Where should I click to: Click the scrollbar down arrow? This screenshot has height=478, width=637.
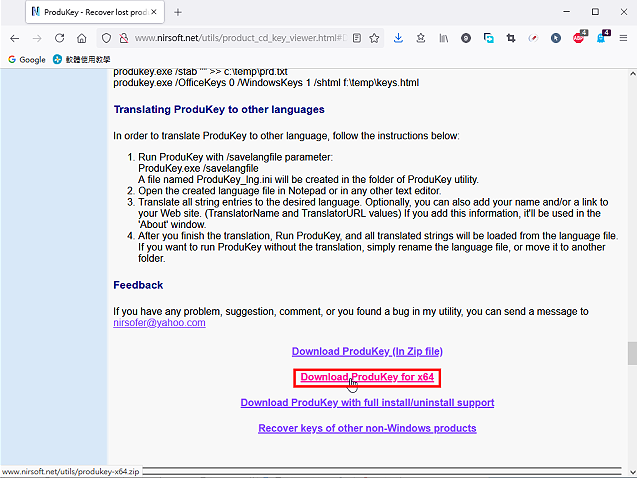tap(632, 472)
